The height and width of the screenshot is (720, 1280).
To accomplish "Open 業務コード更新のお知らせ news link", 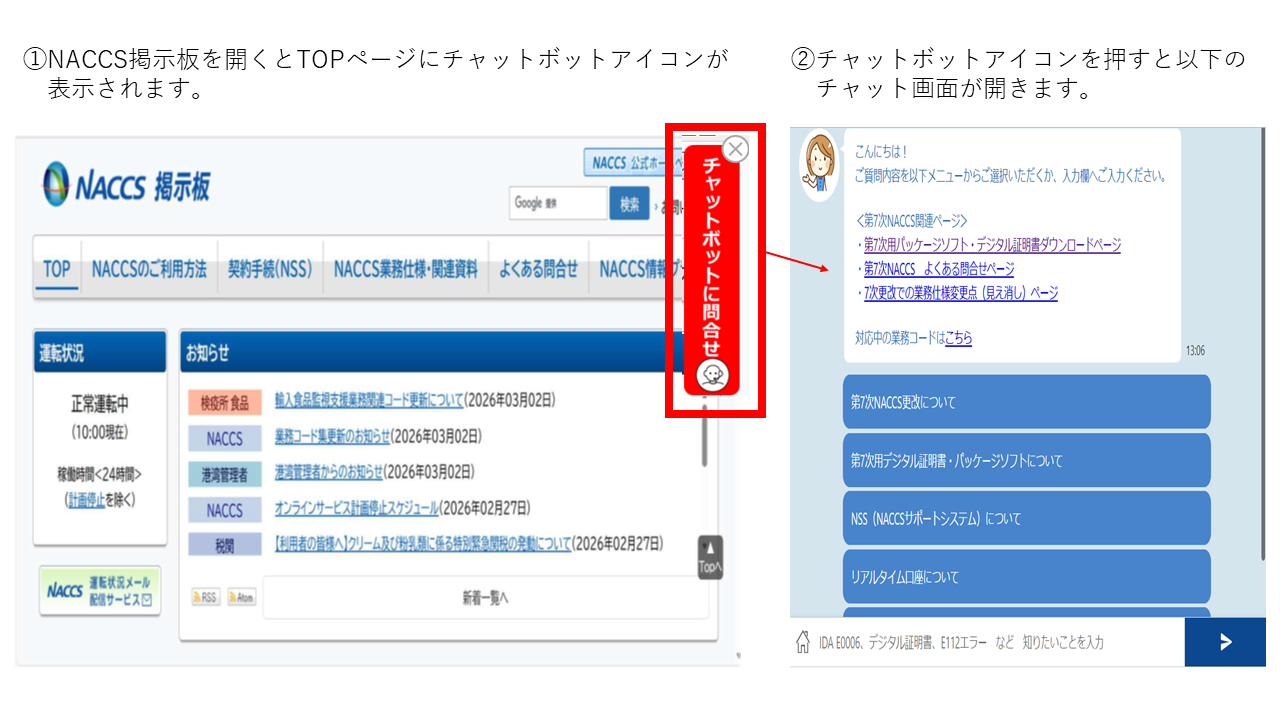I will click(x=332, y=437).
